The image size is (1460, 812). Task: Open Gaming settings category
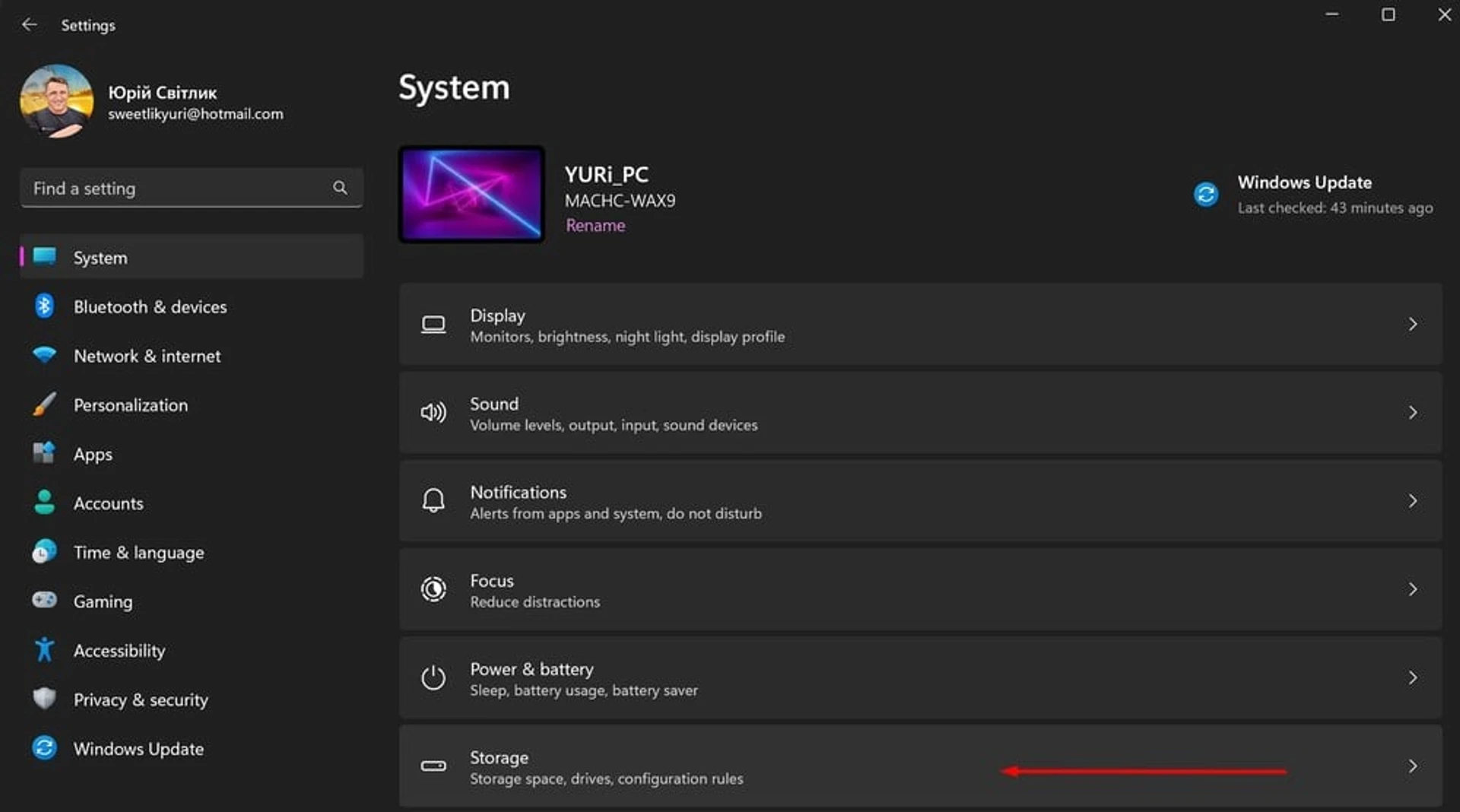pos(192,601)
